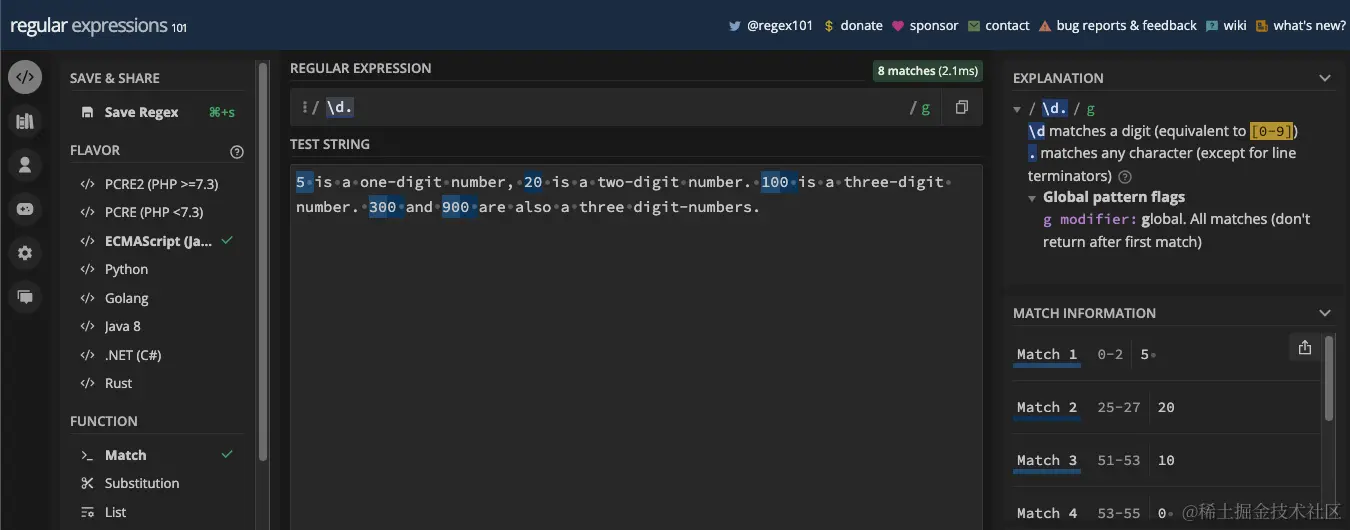1350x530 pixels.
Task: Select PCRE (PHP <7.3) flavor
Action: [x=156, y=212]
